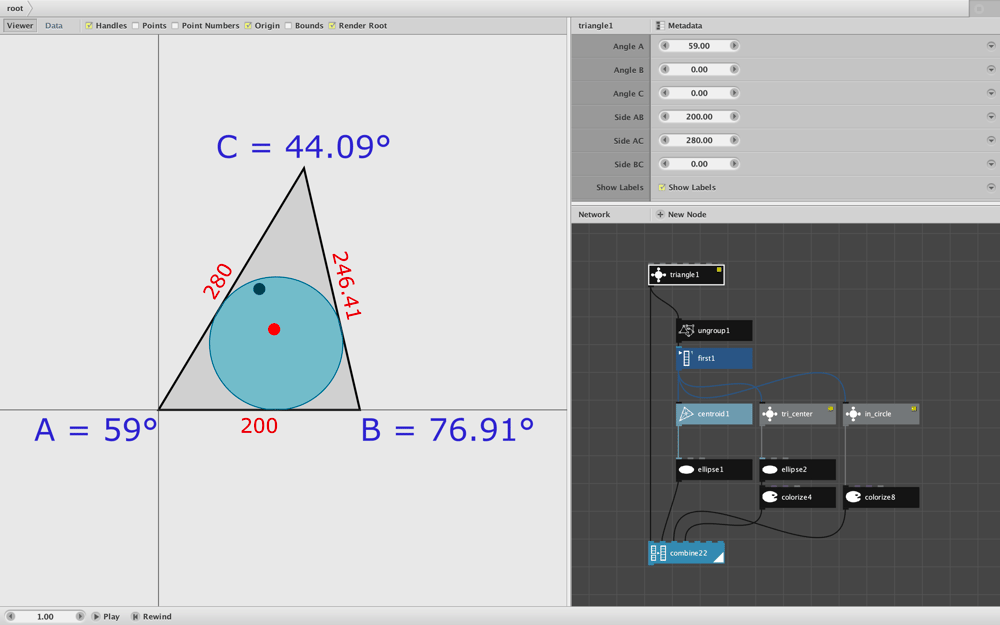
Task: Select the ungroup1 node icon
Action: [686, 330]
